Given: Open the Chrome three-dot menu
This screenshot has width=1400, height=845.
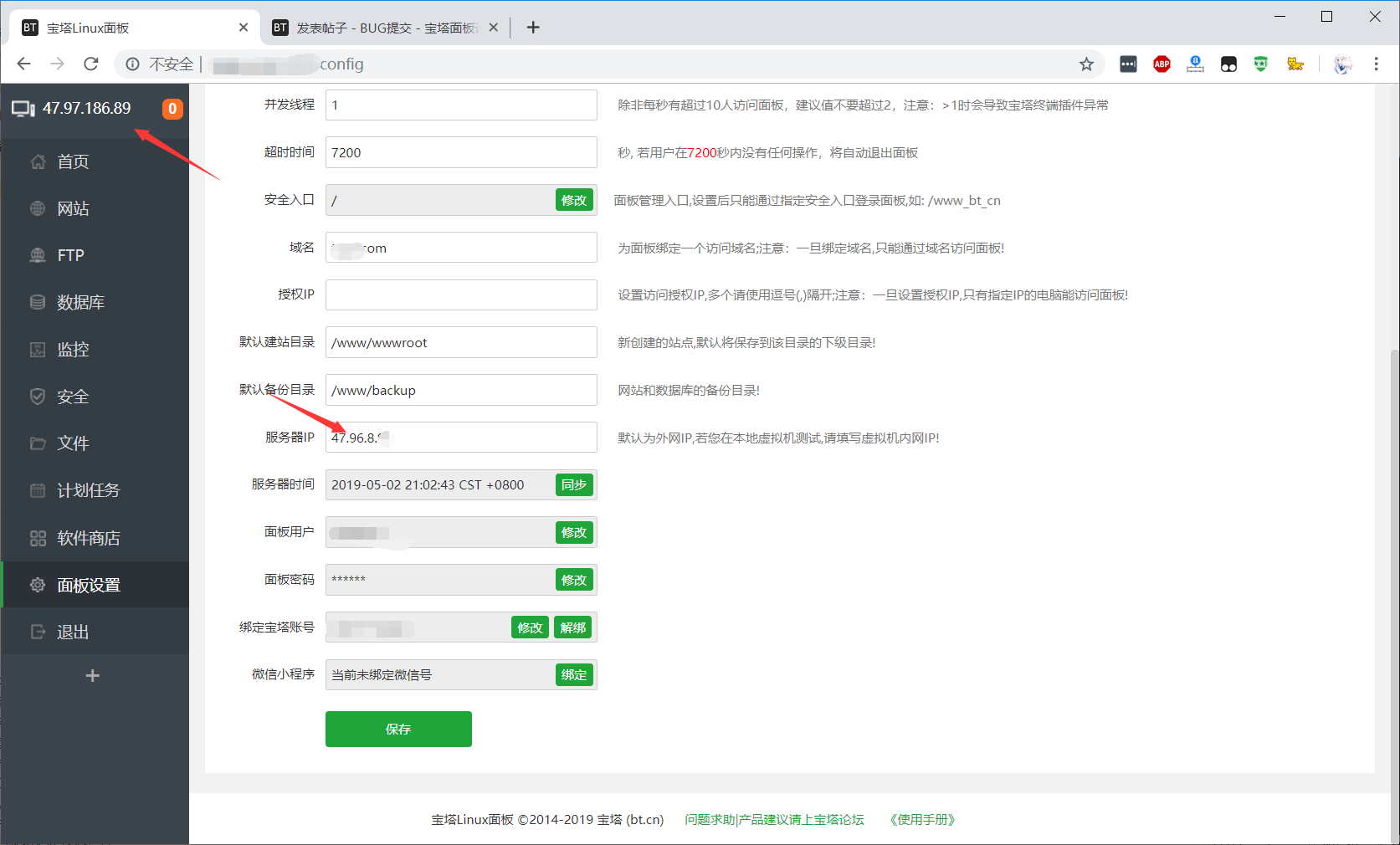Looking at the screenshot, I should (1376, 64).
